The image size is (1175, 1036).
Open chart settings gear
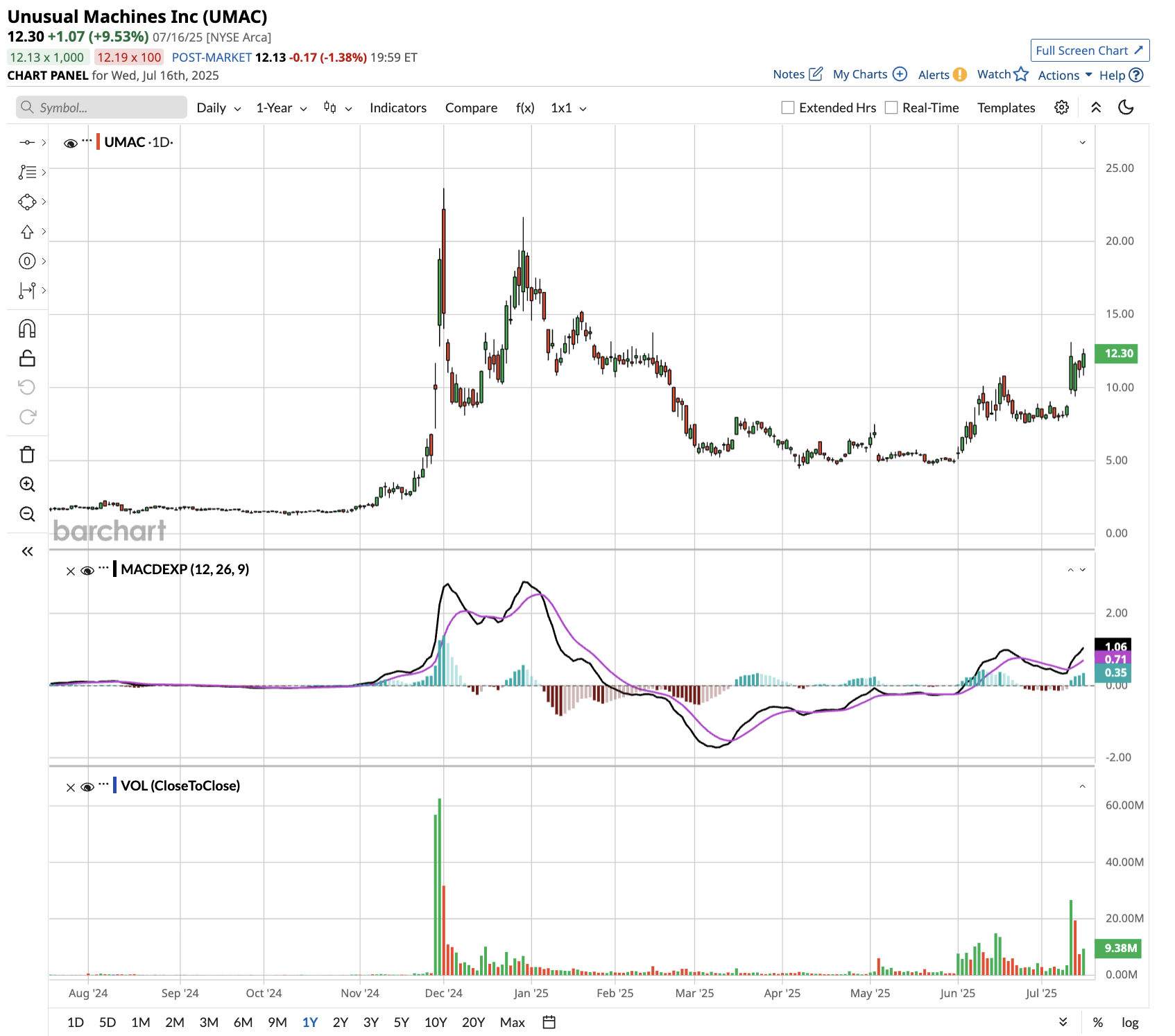[1061, 107]
